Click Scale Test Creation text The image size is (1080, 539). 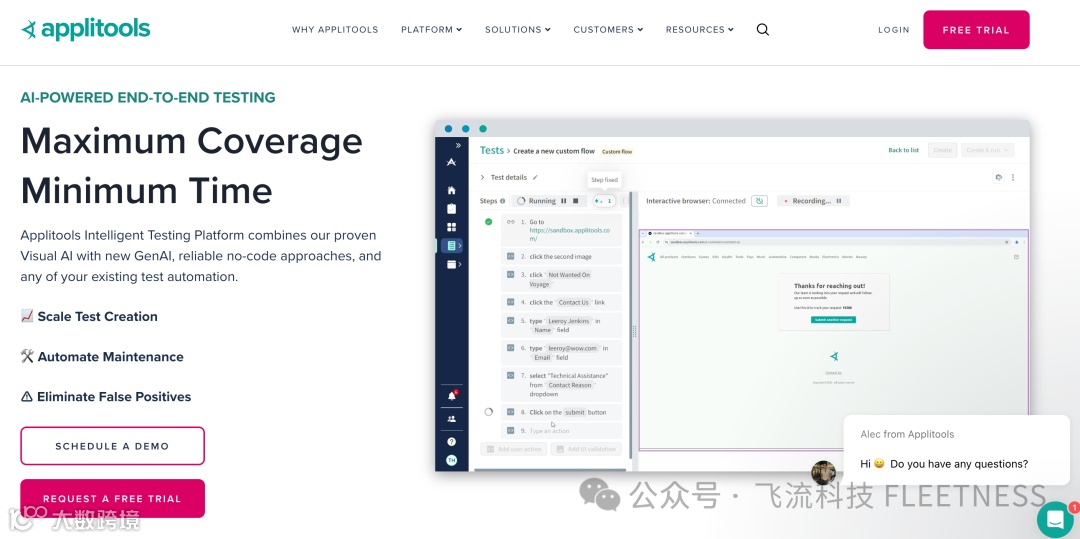(97, 317)
